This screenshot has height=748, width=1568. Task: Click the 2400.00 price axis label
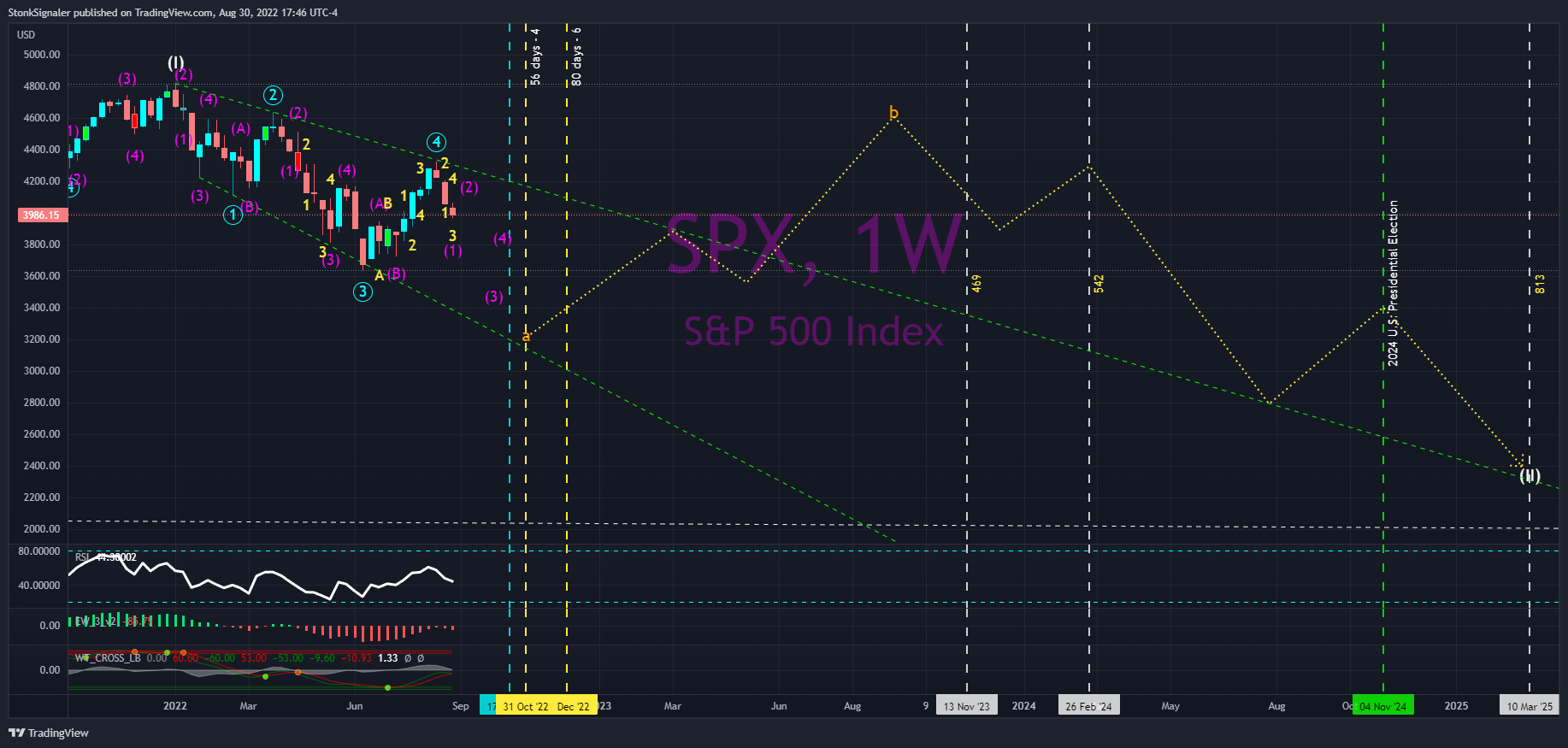coord(42,466)
